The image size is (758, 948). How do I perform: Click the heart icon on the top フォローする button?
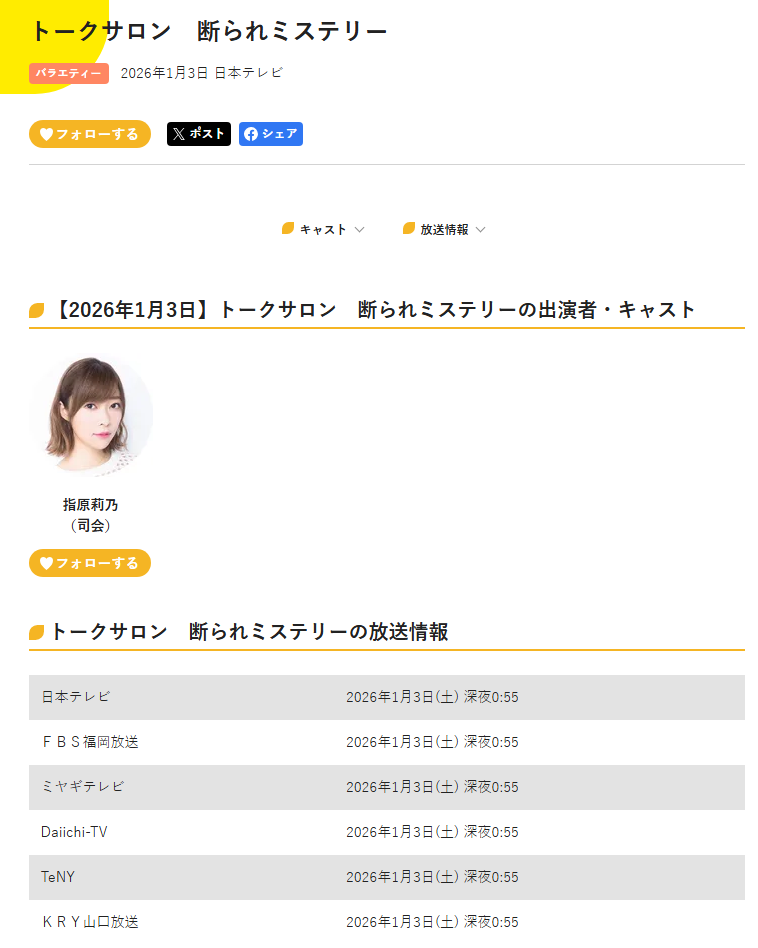(x=46, y=134)
